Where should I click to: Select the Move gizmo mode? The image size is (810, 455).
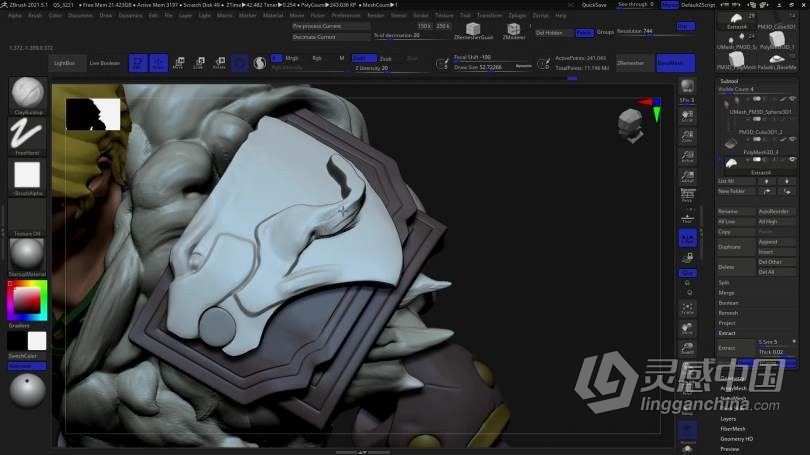(x=179, y=63)
